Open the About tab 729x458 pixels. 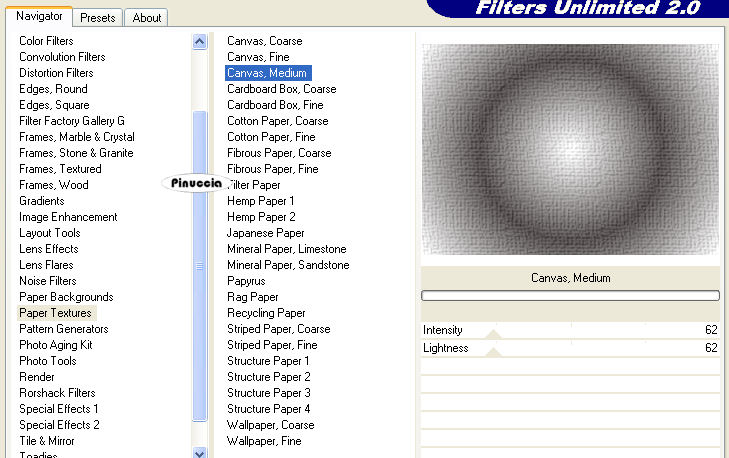click(146, 18)
